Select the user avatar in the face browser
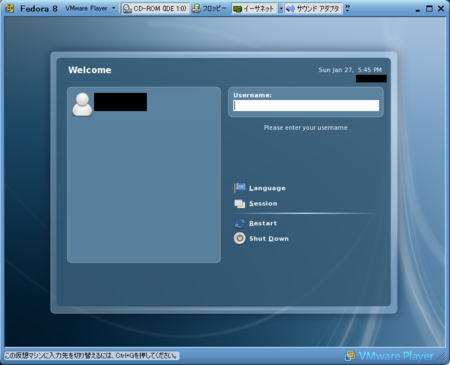This screenshot has width=450, height=365. pos(82,104)
